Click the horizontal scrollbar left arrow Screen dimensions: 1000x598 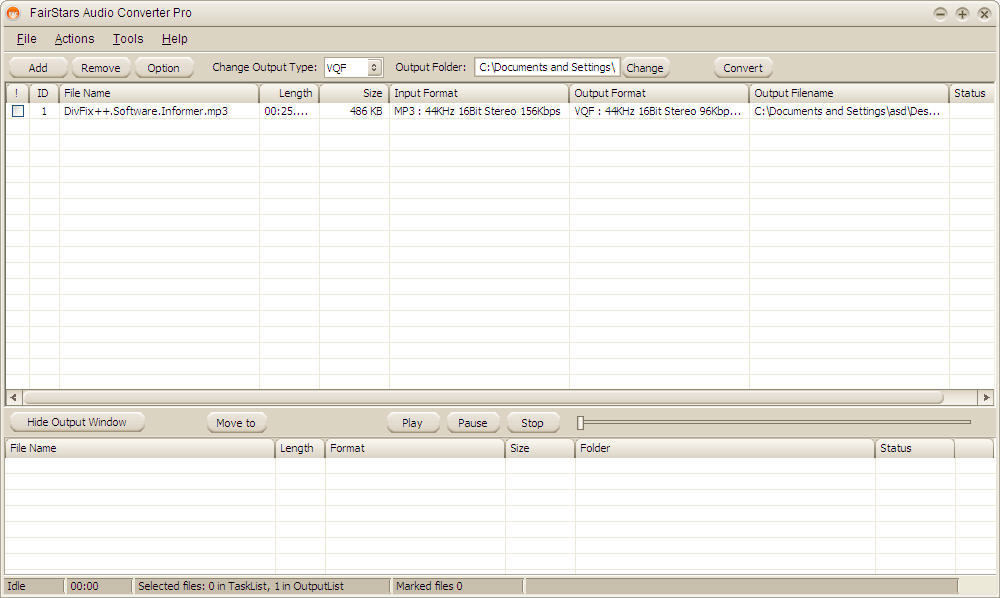point(13,397)
